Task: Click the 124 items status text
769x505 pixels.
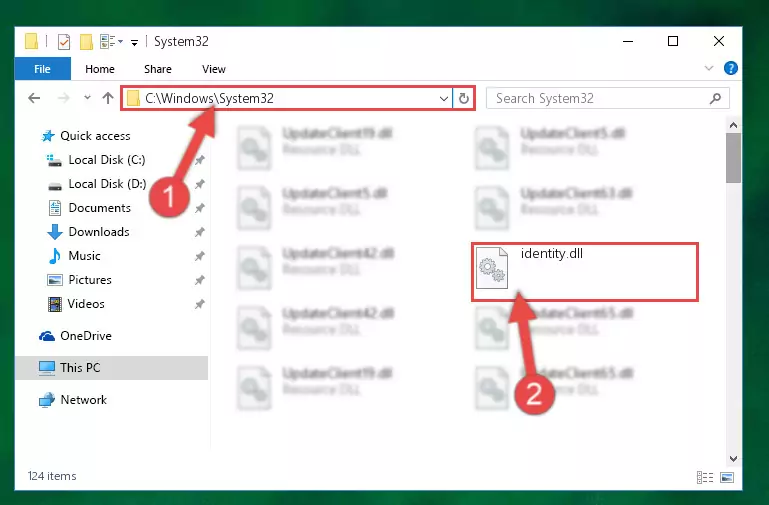Action: tap(52, 476)
